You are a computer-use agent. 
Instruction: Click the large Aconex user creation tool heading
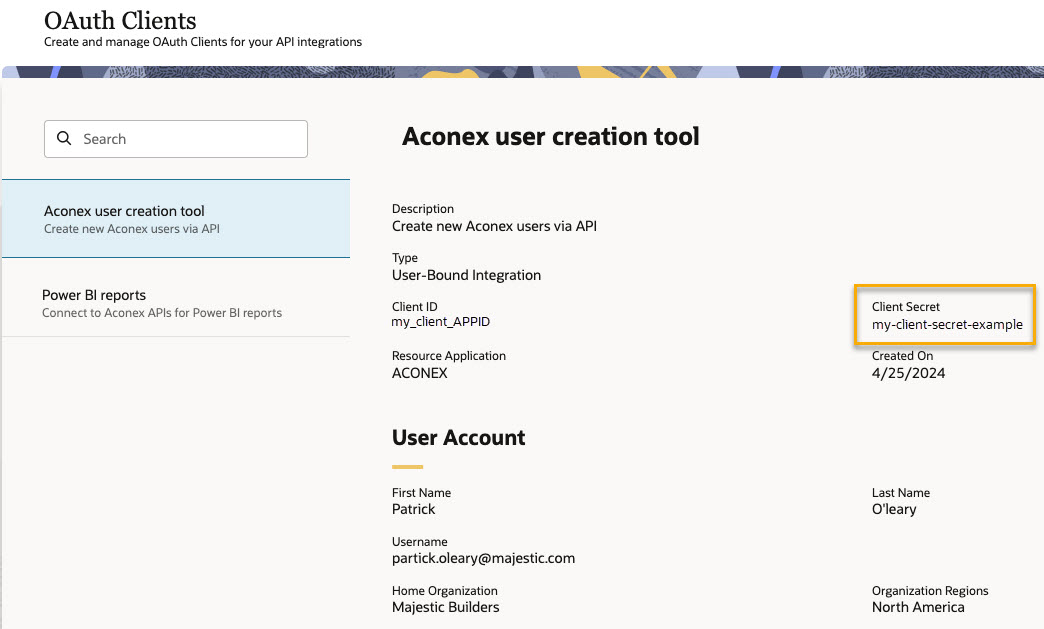point(551,136)
